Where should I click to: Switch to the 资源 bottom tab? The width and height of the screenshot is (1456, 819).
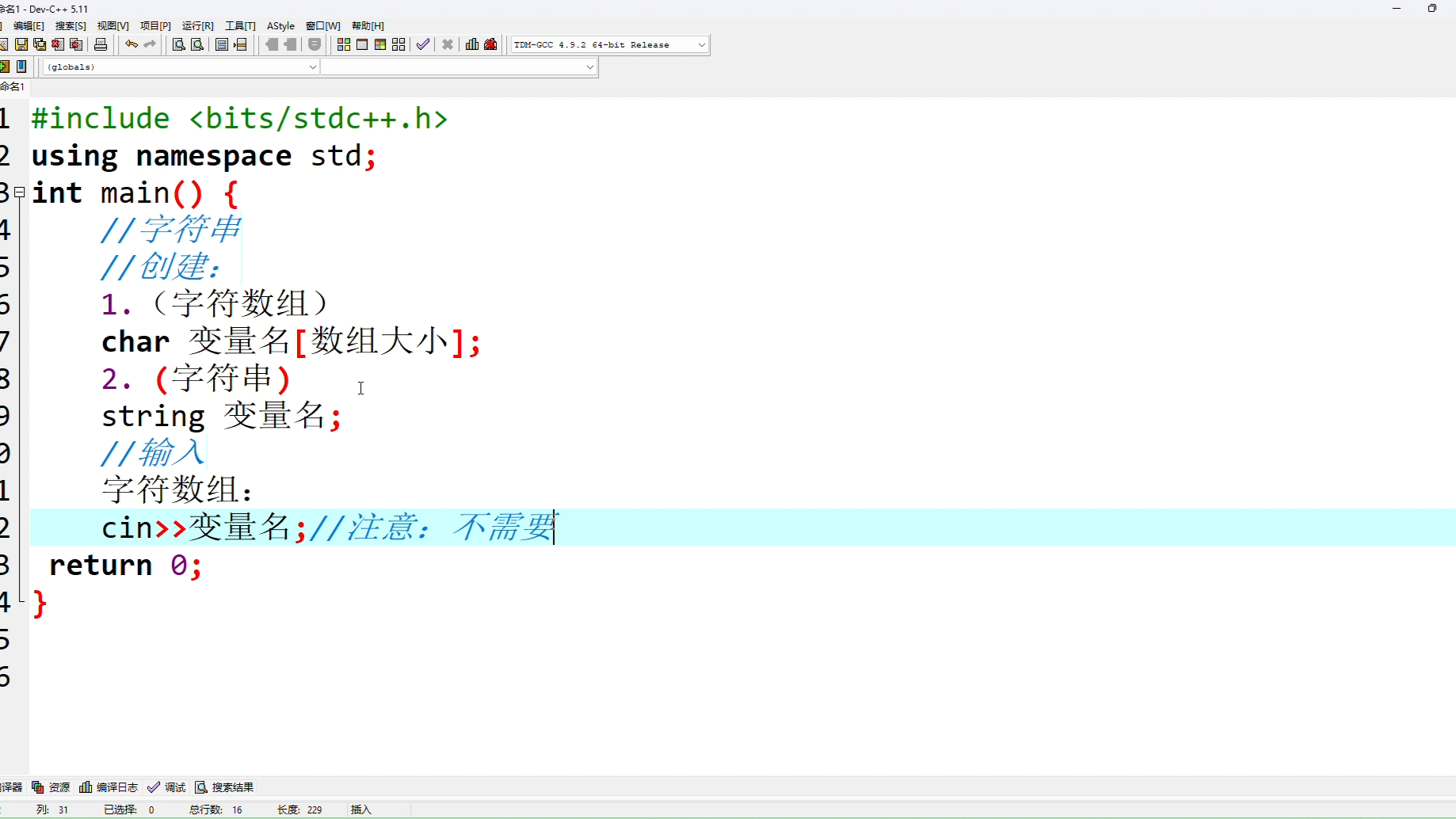click(51, 787)
